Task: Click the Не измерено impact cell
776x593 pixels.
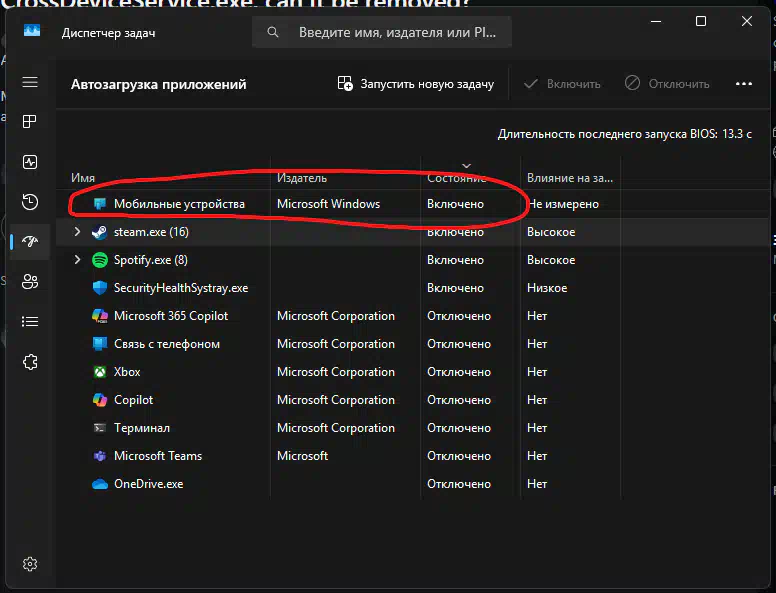Action: click(x=563, y=204)
